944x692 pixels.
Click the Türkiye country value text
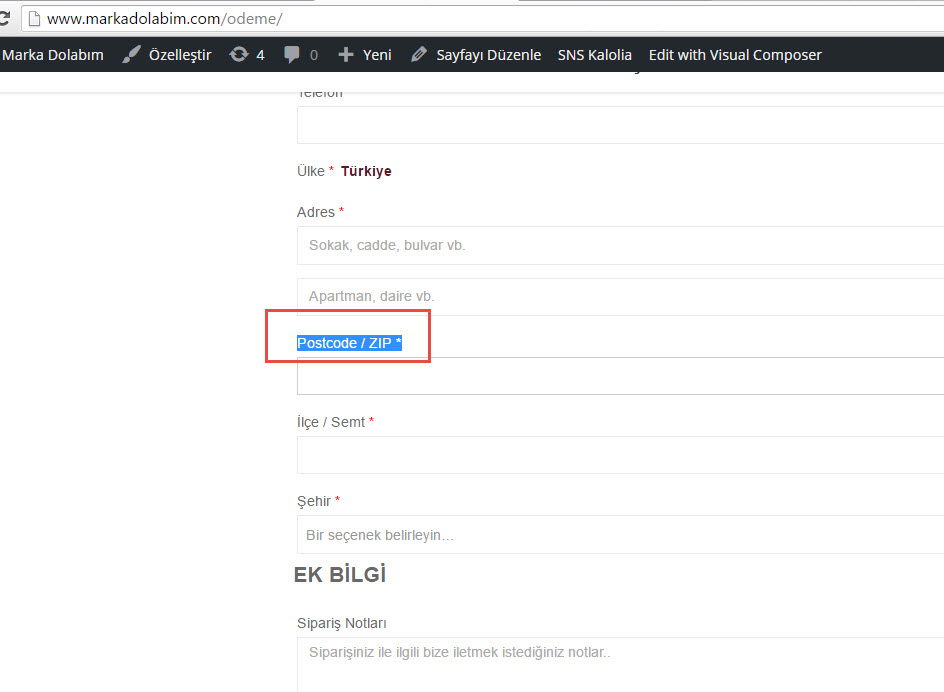click(x=366, y=171)
